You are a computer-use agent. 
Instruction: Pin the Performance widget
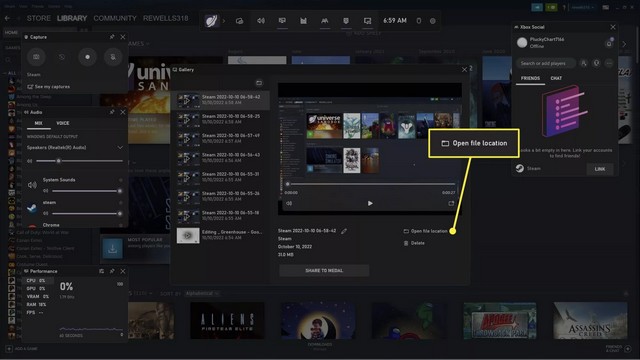click(x=112, y=271)
